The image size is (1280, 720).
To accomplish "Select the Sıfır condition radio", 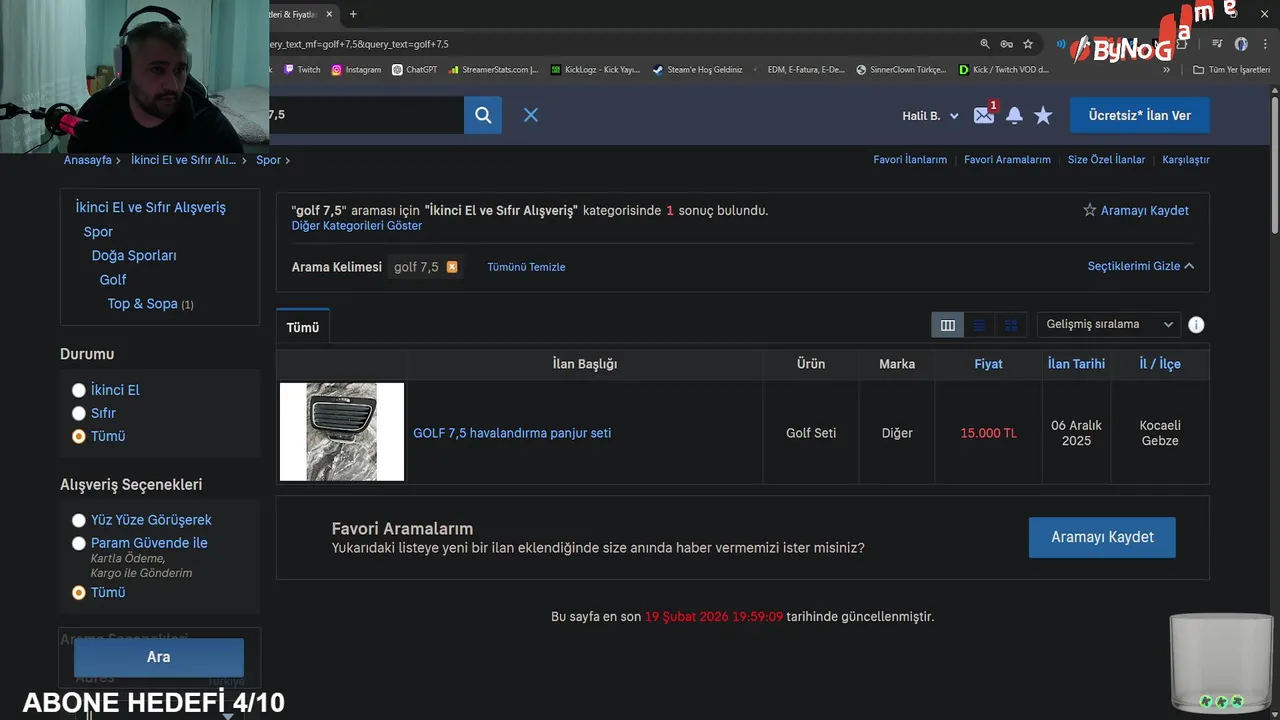I will click(79, 413).
